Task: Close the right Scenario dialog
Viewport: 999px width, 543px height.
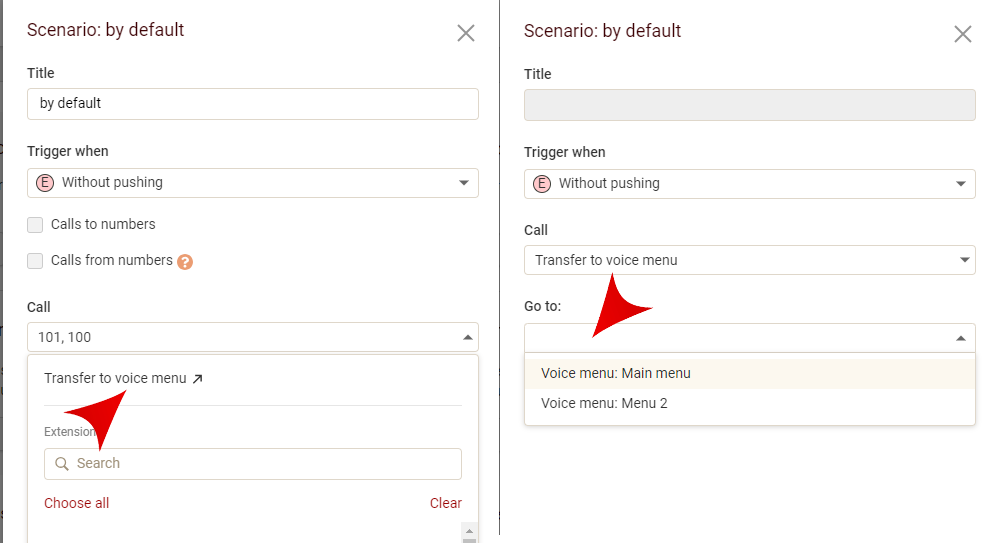Action: tap(963, 34)
